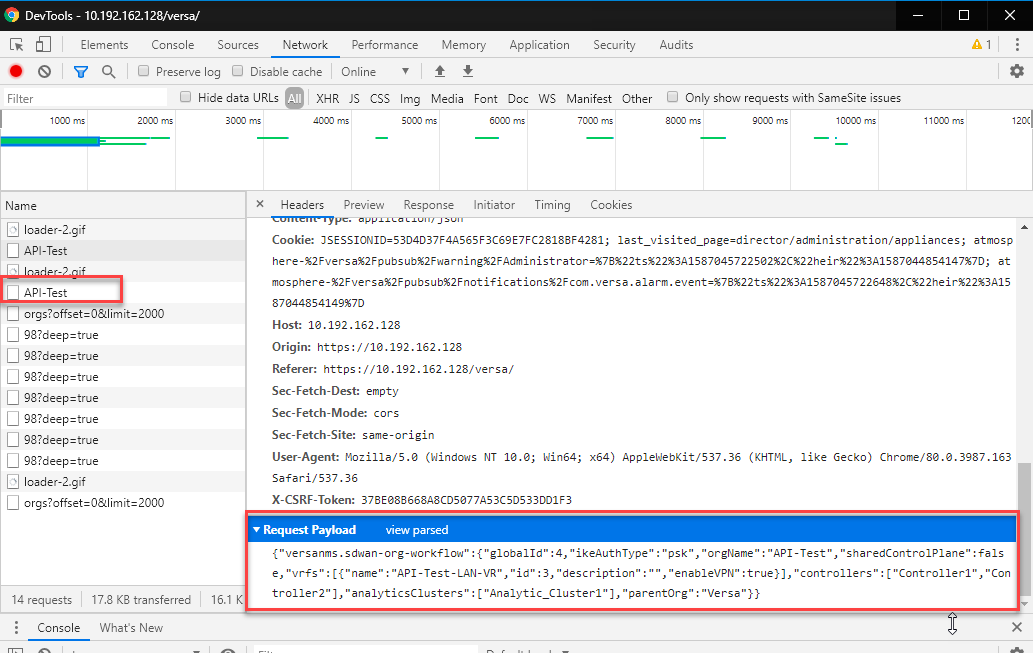
Task: Activate the inspect element picker icon
Action: [x=16, y=45]
